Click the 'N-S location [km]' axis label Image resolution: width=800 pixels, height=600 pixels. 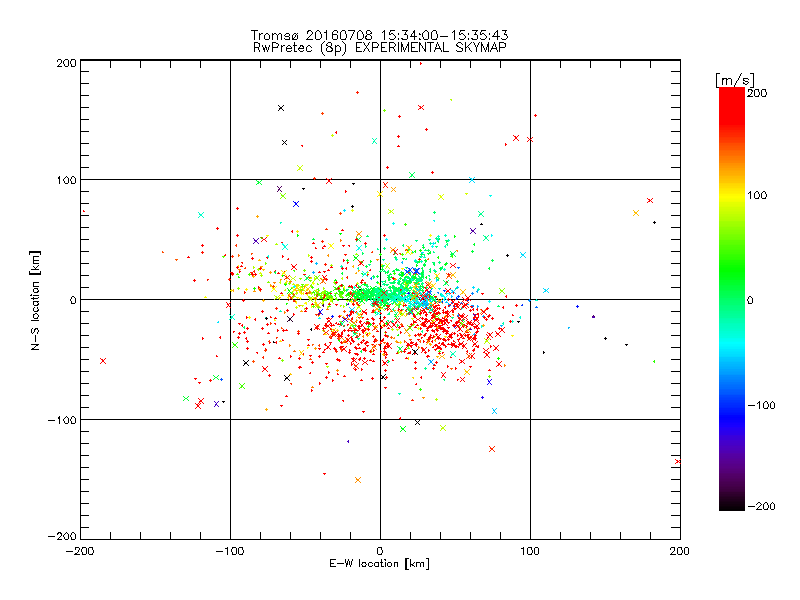[x=35, y=300]
